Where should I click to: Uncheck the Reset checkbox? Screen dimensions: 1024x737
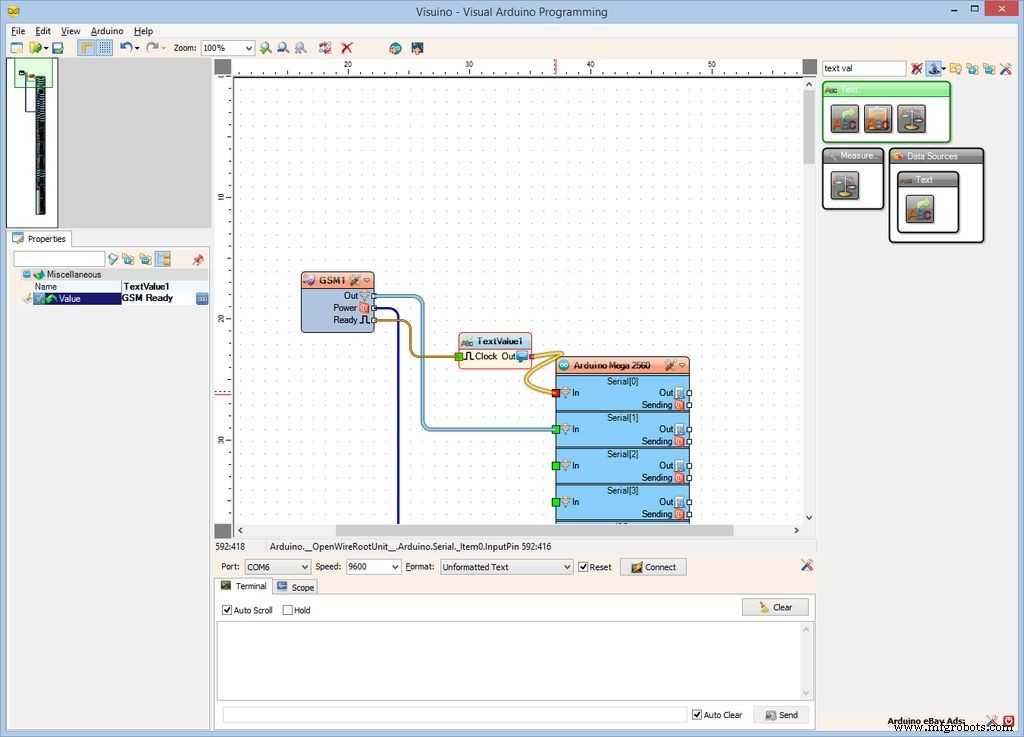[583, 567]
